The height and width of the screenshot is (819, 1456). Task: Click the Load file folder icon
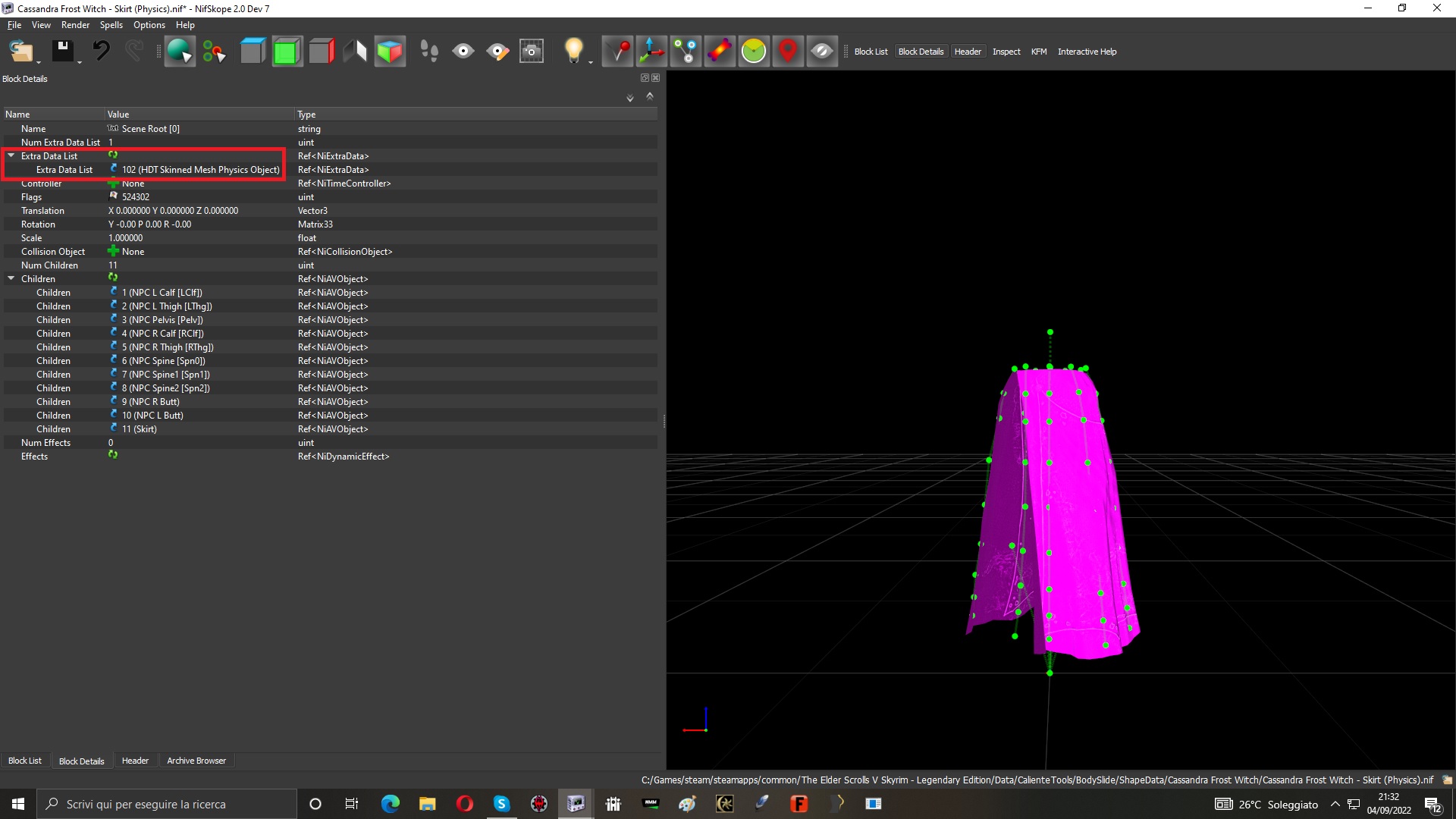[20, 51]
